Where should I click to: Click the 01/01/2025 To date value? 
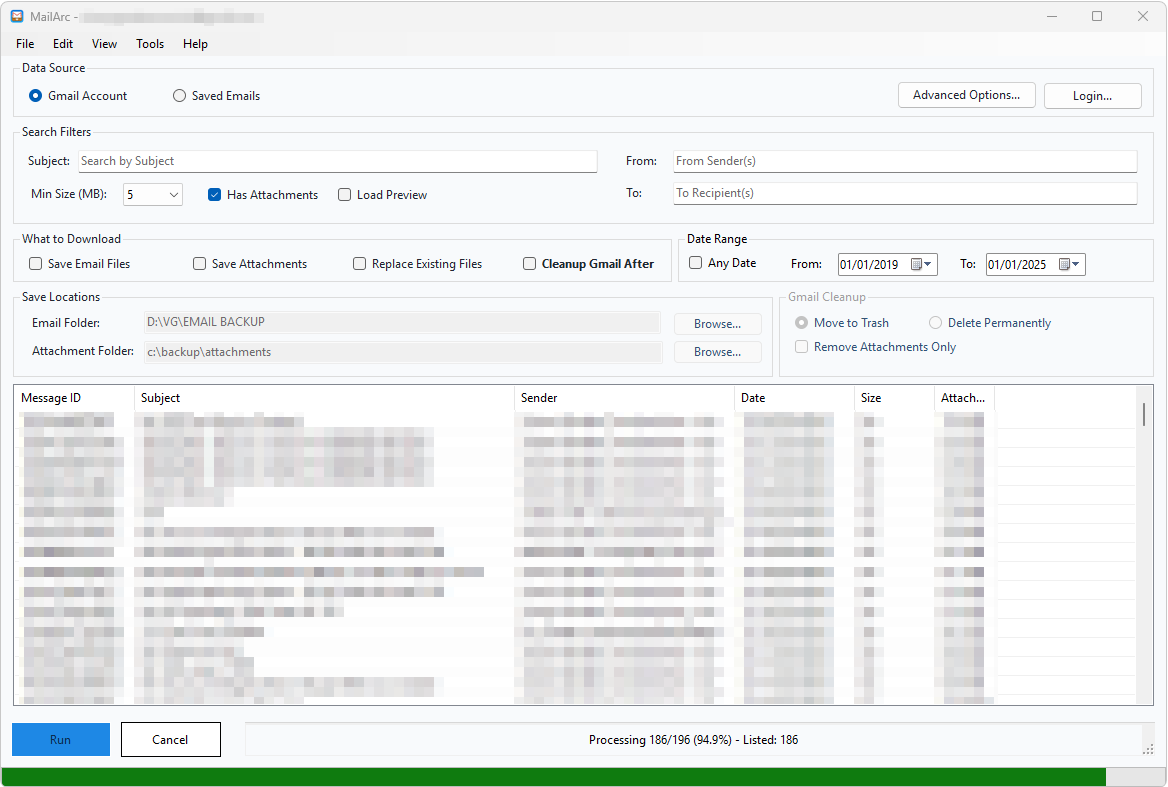(1018, 265)
